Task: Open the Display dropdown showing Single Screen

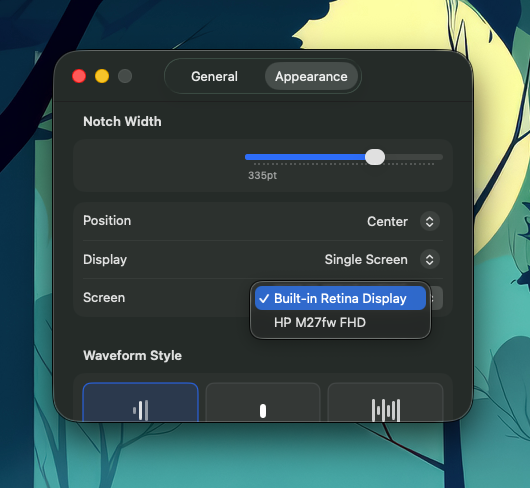Action: coord(430,260)
